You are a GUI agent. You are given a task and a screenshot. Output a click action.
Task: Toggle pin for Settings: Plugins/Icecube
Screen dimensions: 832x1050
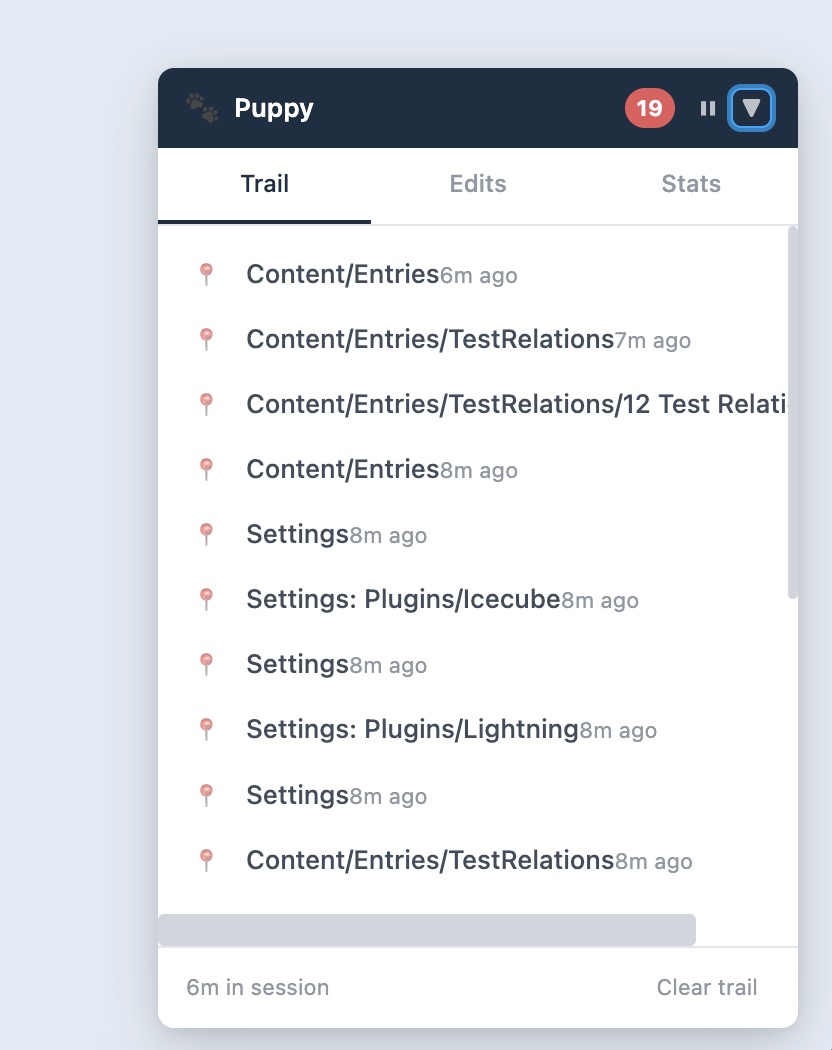coord(206,599)
